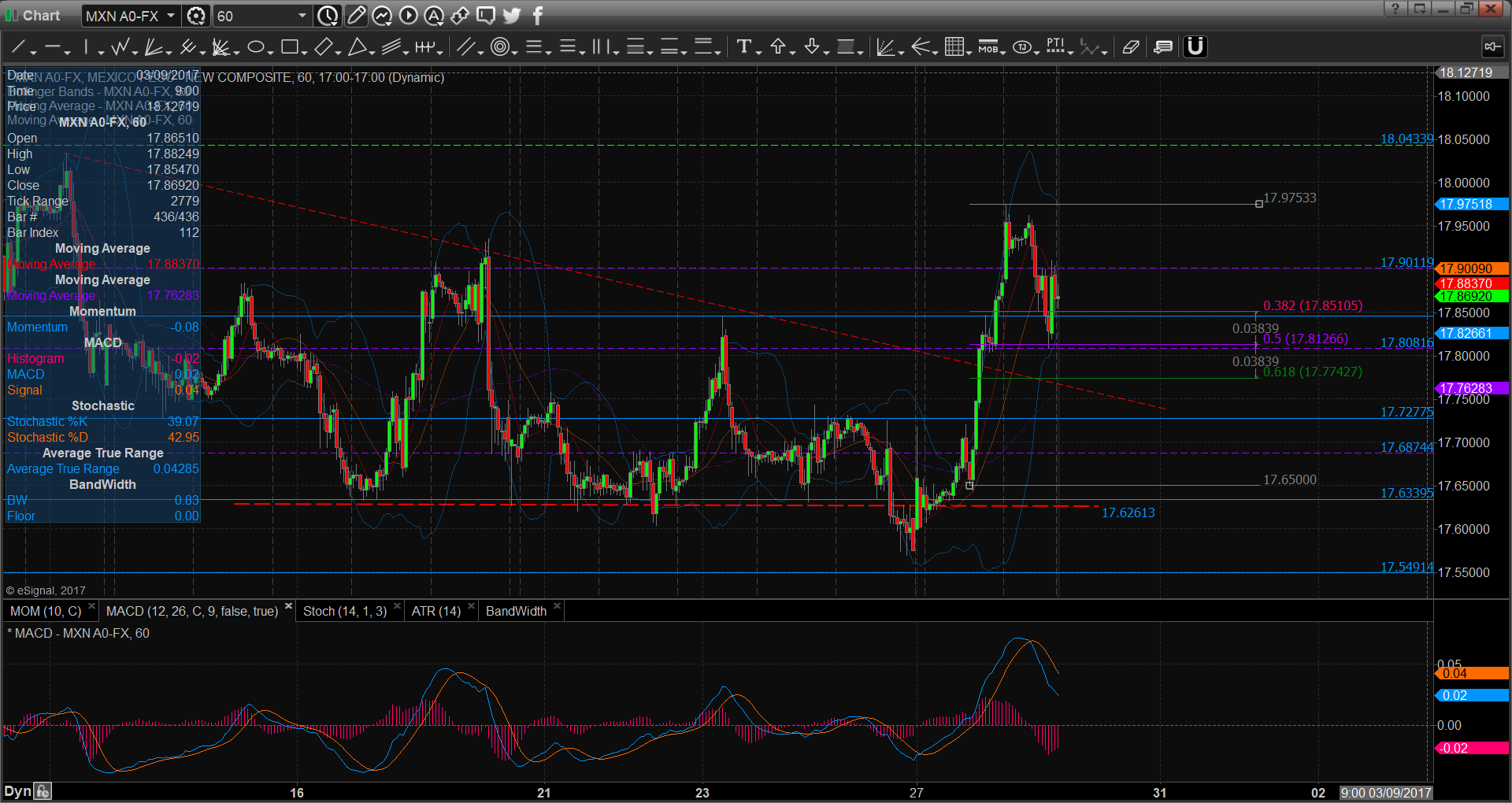Click the 9:00 03/09/2017 cursor time label
Image resolution: width=1512 pixels, height=803 pixels.
tap(1385, 793)
